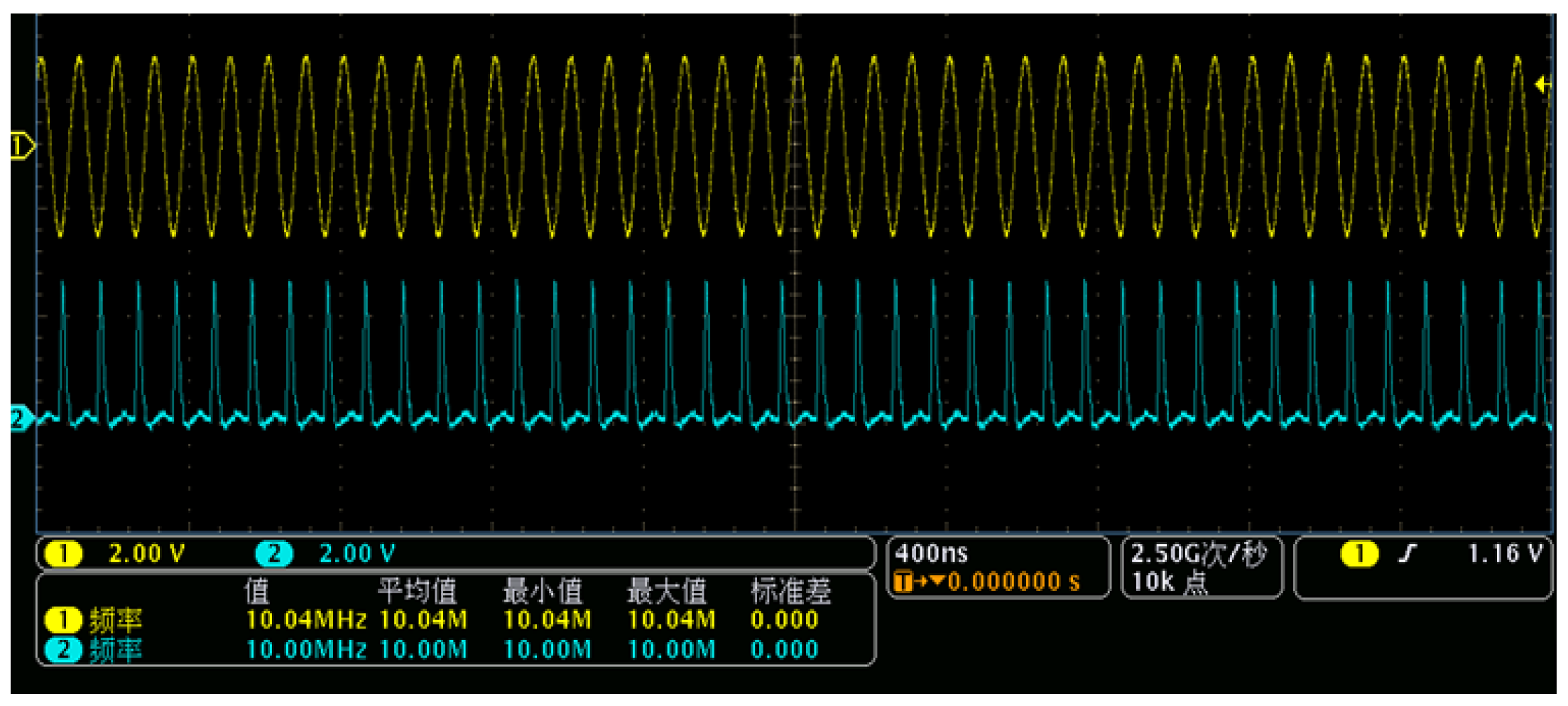Click the 10k 点 record length readout
1568x706 pixels.
[1169, 582]
